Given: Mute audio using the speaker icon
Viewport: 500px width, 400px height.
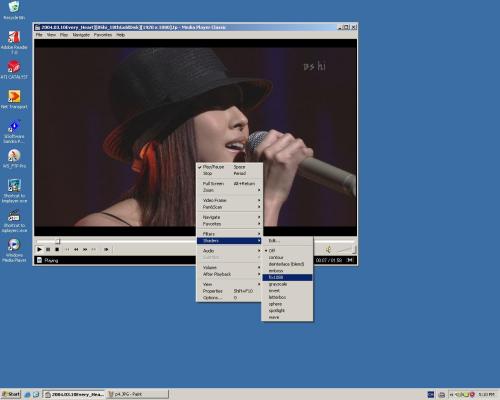Looking at the screenshot, I should click(328, 249).
